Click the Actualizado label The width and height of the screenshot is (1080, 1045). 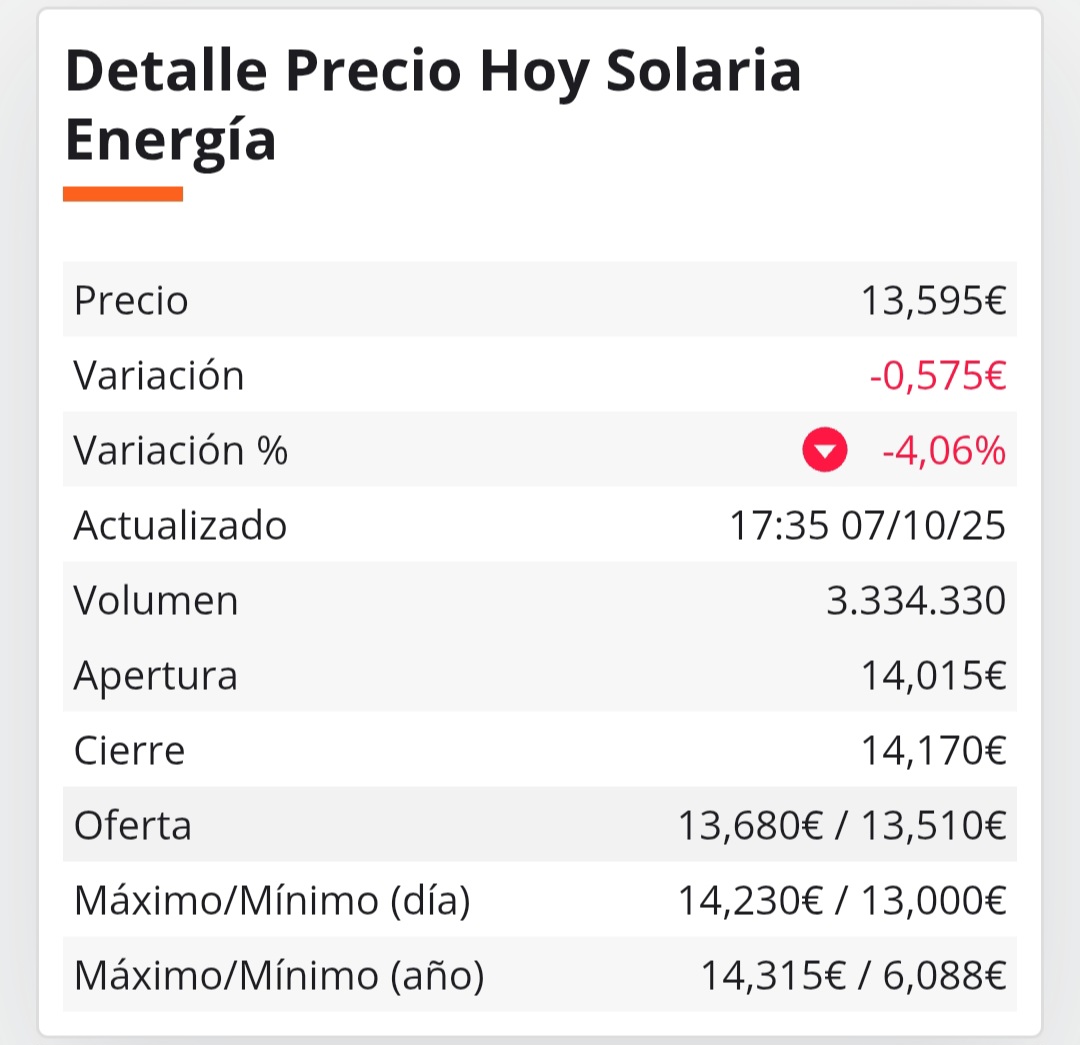180,526
